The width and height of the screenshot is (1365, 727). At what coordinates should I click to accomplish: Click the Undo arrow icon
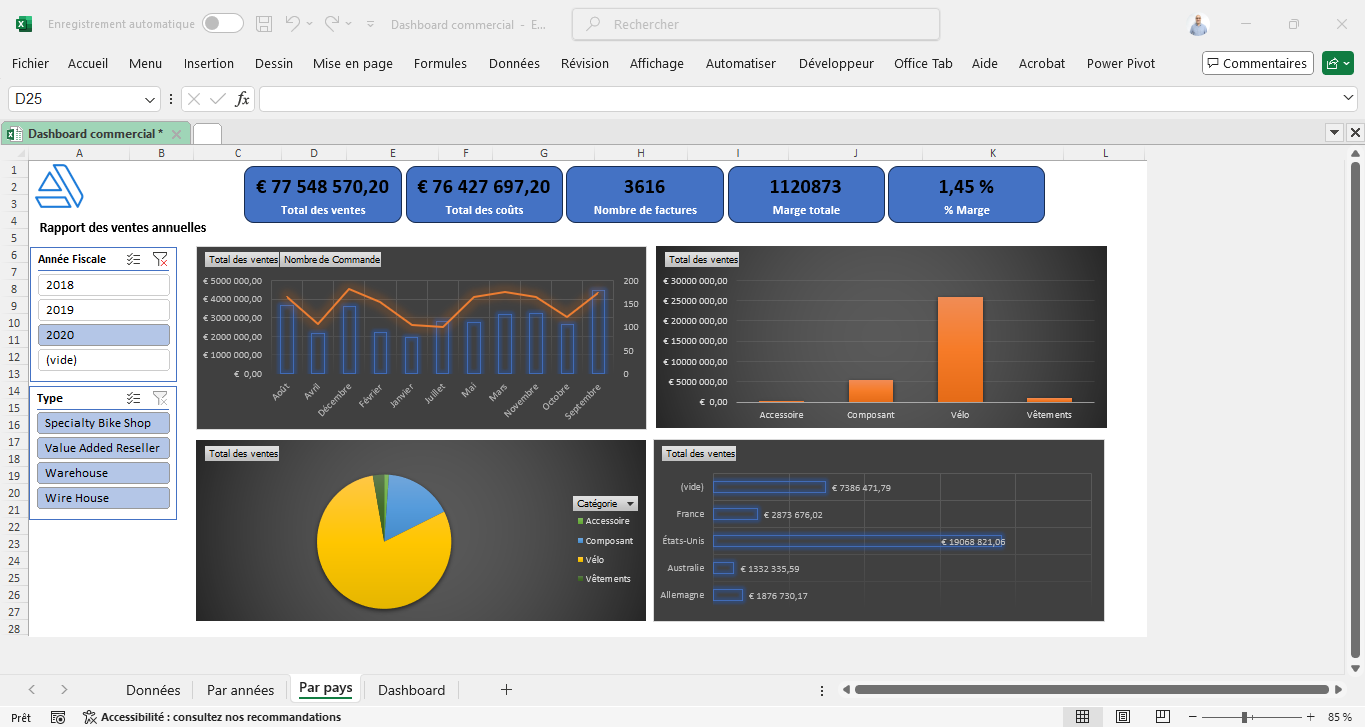point(292,24)
